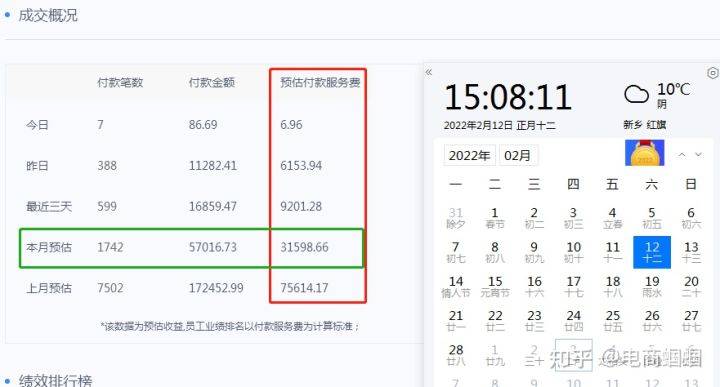Open the 2022年 year dropdown
This screenshot has height=387, width=720.
tap(469, 156)
